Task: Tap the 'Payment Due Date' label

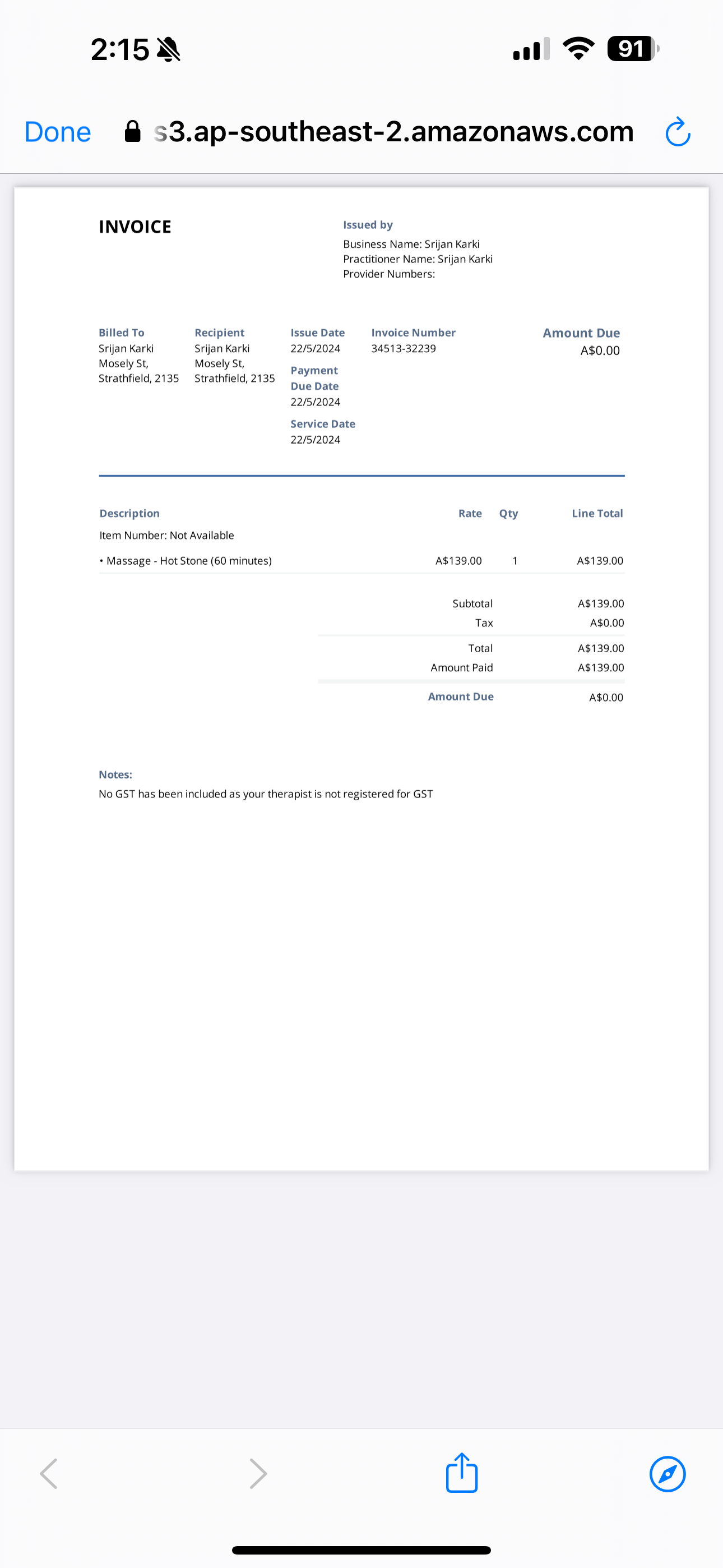Action: point(314,379)
